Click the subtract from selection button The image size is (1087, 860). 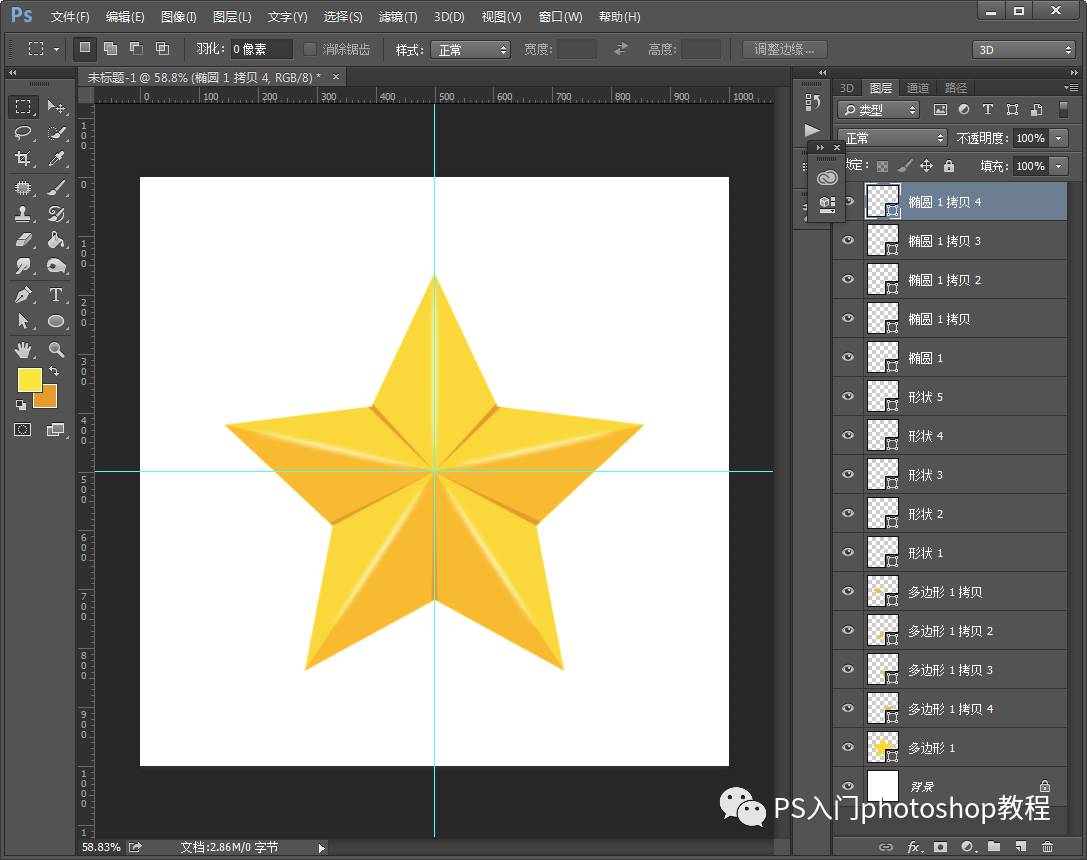tap(137, 48)
